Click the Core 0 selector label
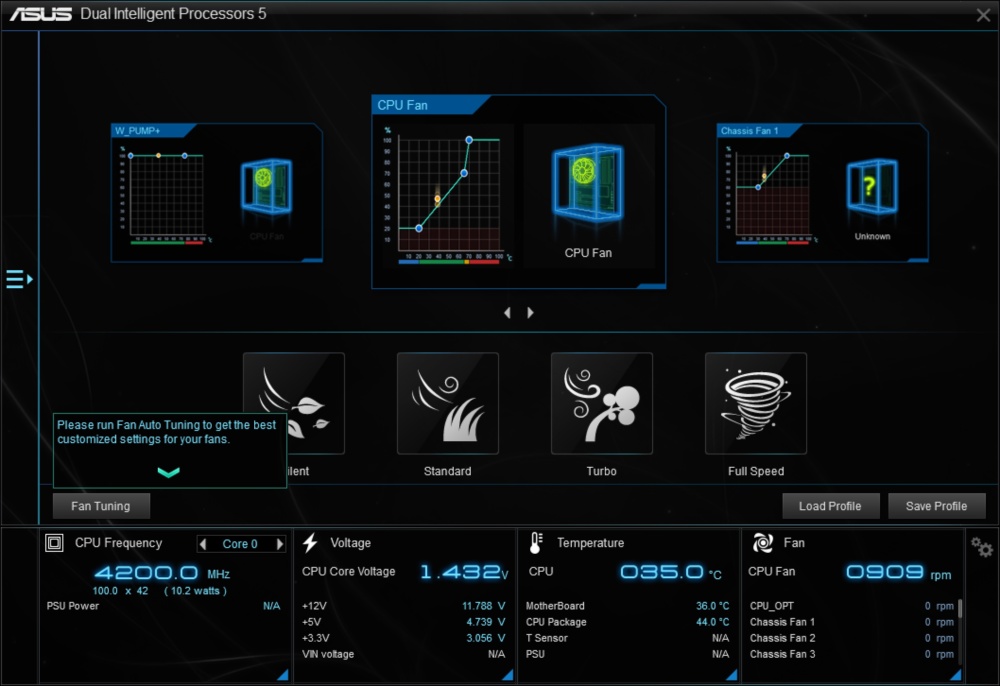Viewport: 1000px width, 686px height. pos(240,544)
